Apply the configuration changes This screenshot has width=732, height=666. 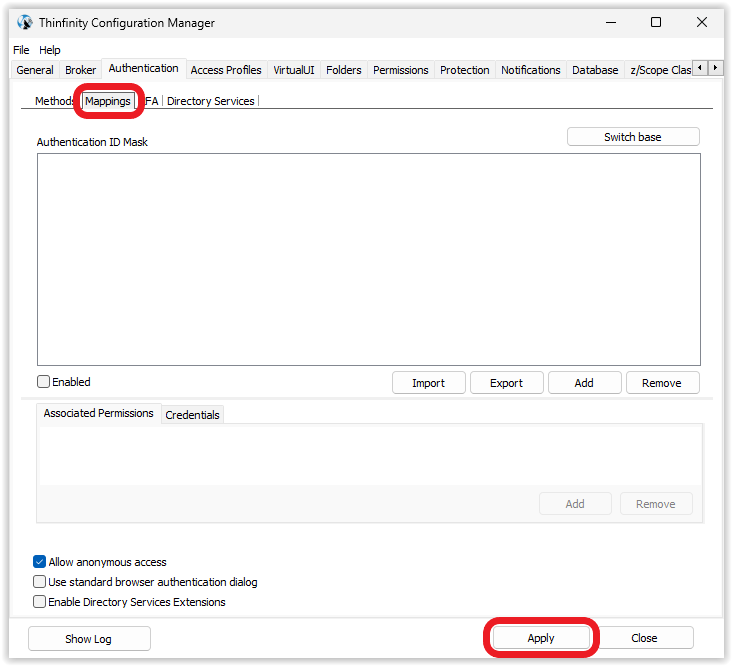tap(541, 638)
